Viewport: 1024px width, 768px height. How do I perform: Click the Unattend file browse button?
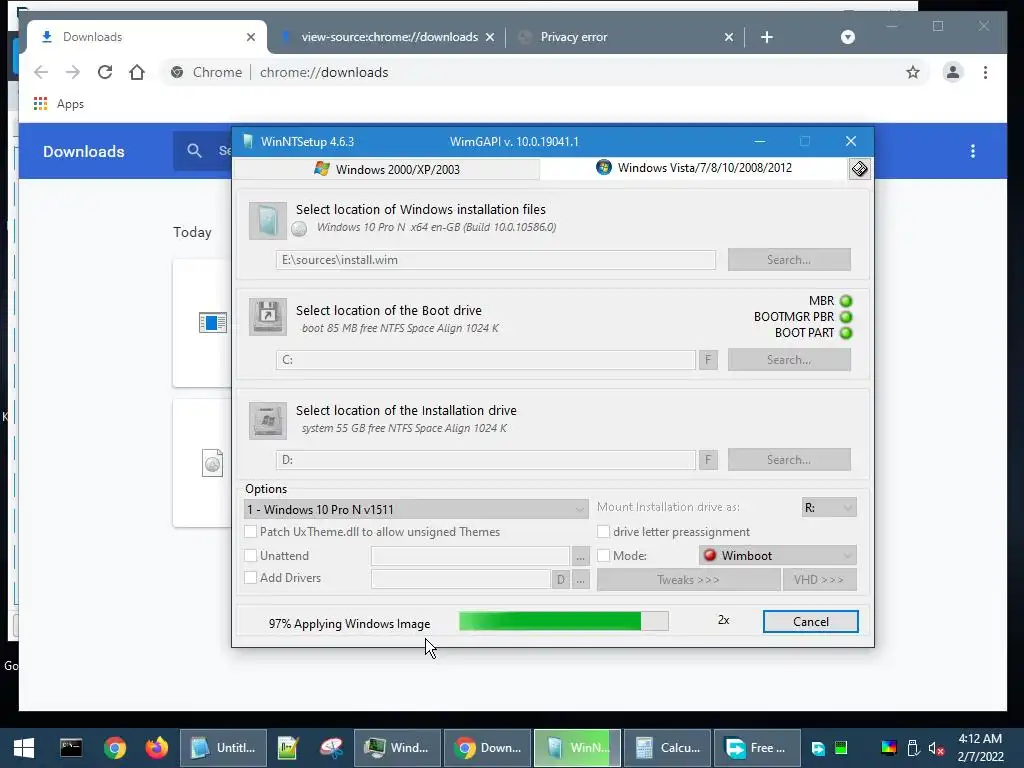tap(580, 556)
